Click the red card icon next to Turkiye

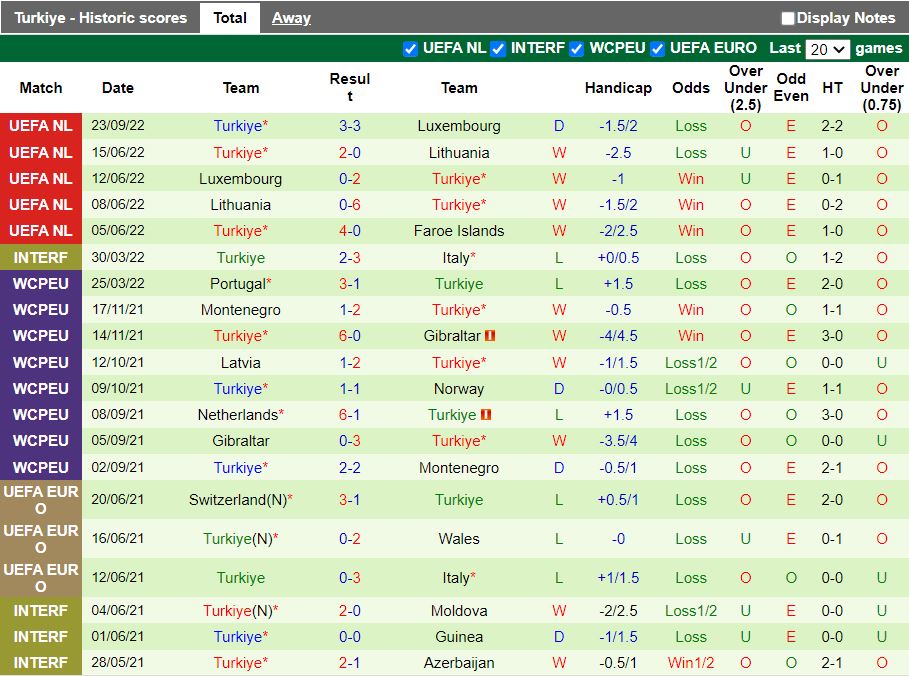(486, 415)
